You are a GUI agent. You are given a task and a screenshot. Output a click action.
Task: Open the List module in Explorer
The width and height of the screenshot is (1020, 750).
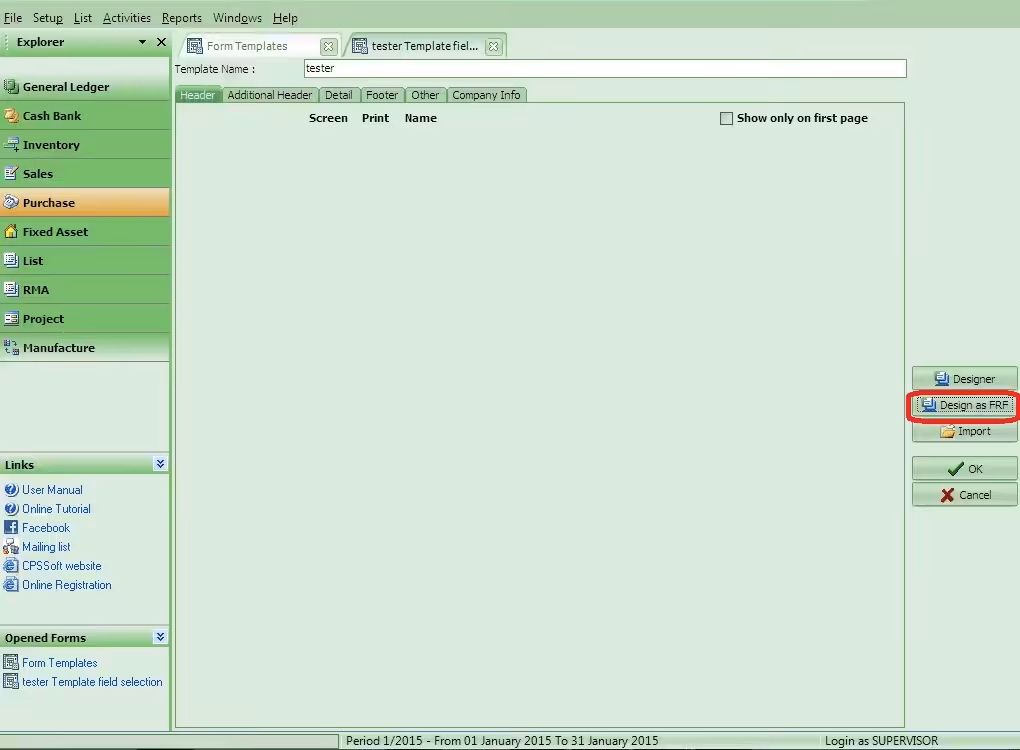click(85, 260)
